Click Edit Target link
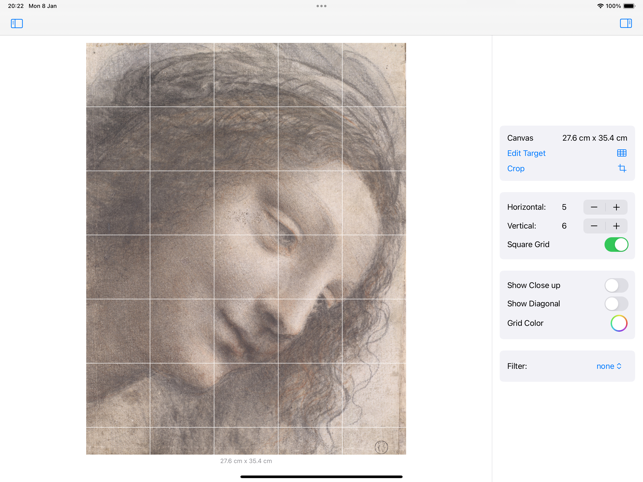The width and height of the screenshot is (643, 482). pos(526,153)
